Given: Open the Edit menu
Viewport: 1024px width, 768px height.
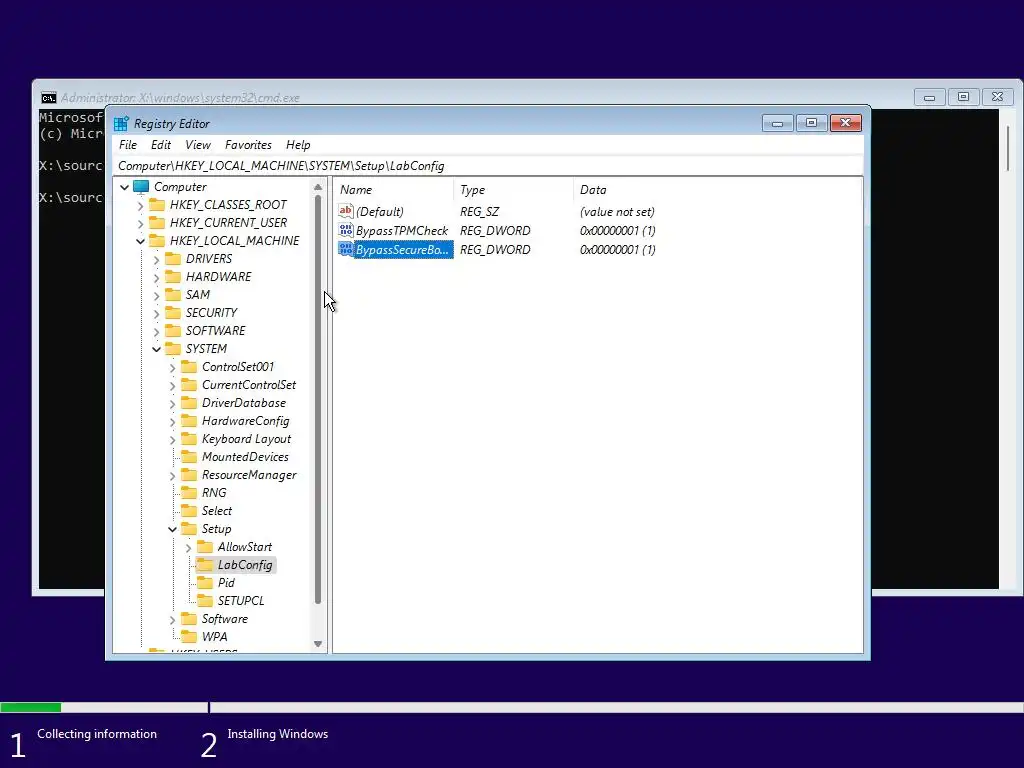Looking at the screenshot, I should pos(161,145).
